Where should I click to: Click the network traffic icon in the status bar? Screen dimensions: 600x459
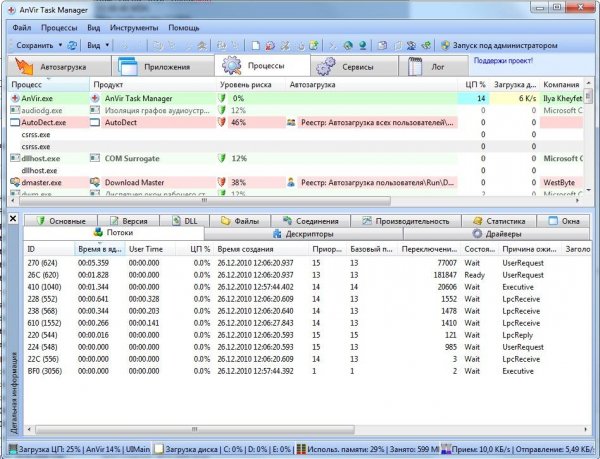pyautogui.click(x=446, y=449)
